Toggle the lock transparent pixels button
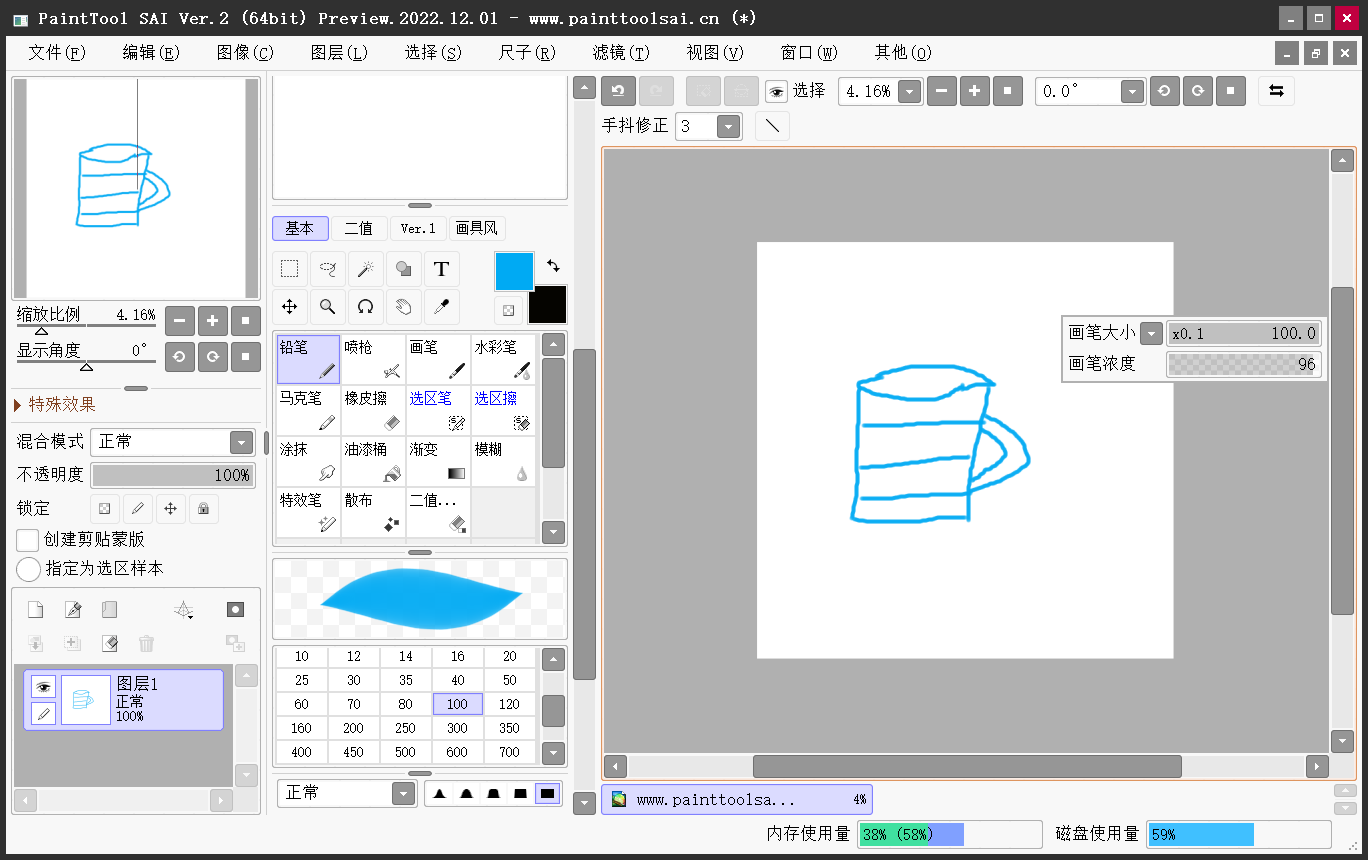1368x860 pixels. [104, 509]
